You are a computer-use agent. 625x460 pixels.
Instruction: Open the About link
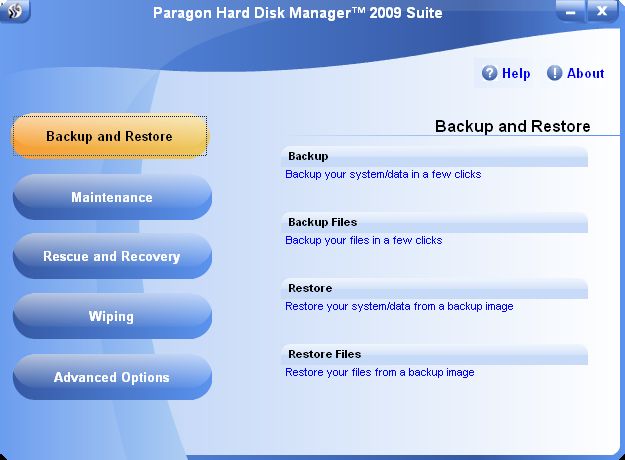click(586, 73)
